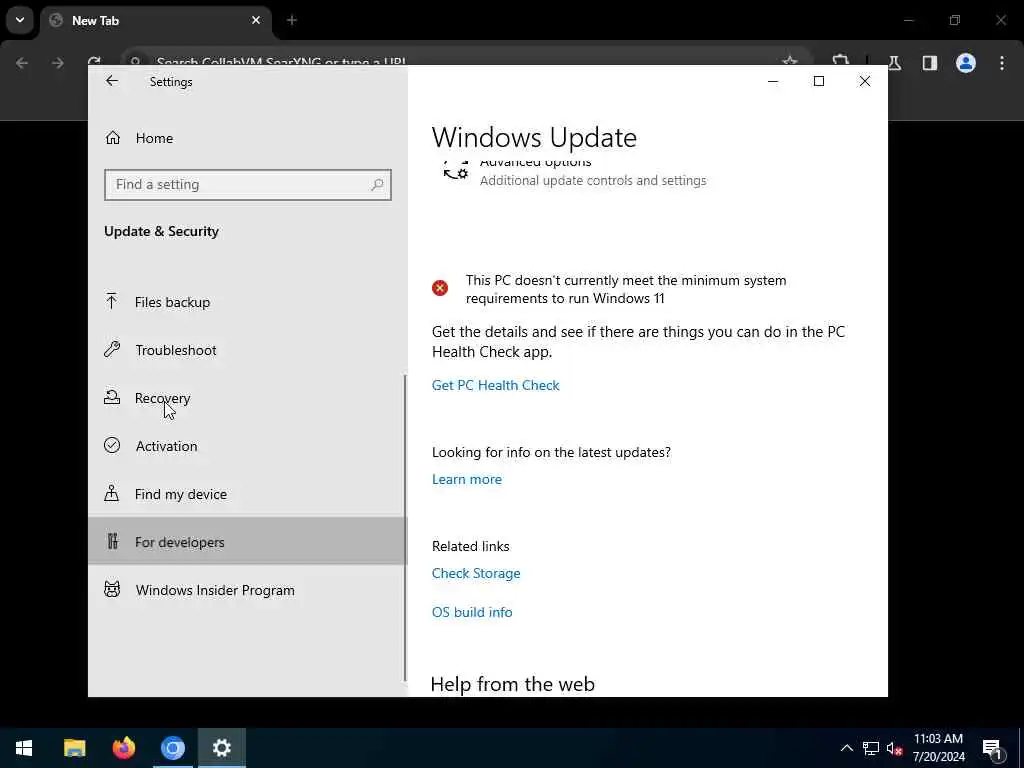Open the Chrome tab search dropdown

20,20
